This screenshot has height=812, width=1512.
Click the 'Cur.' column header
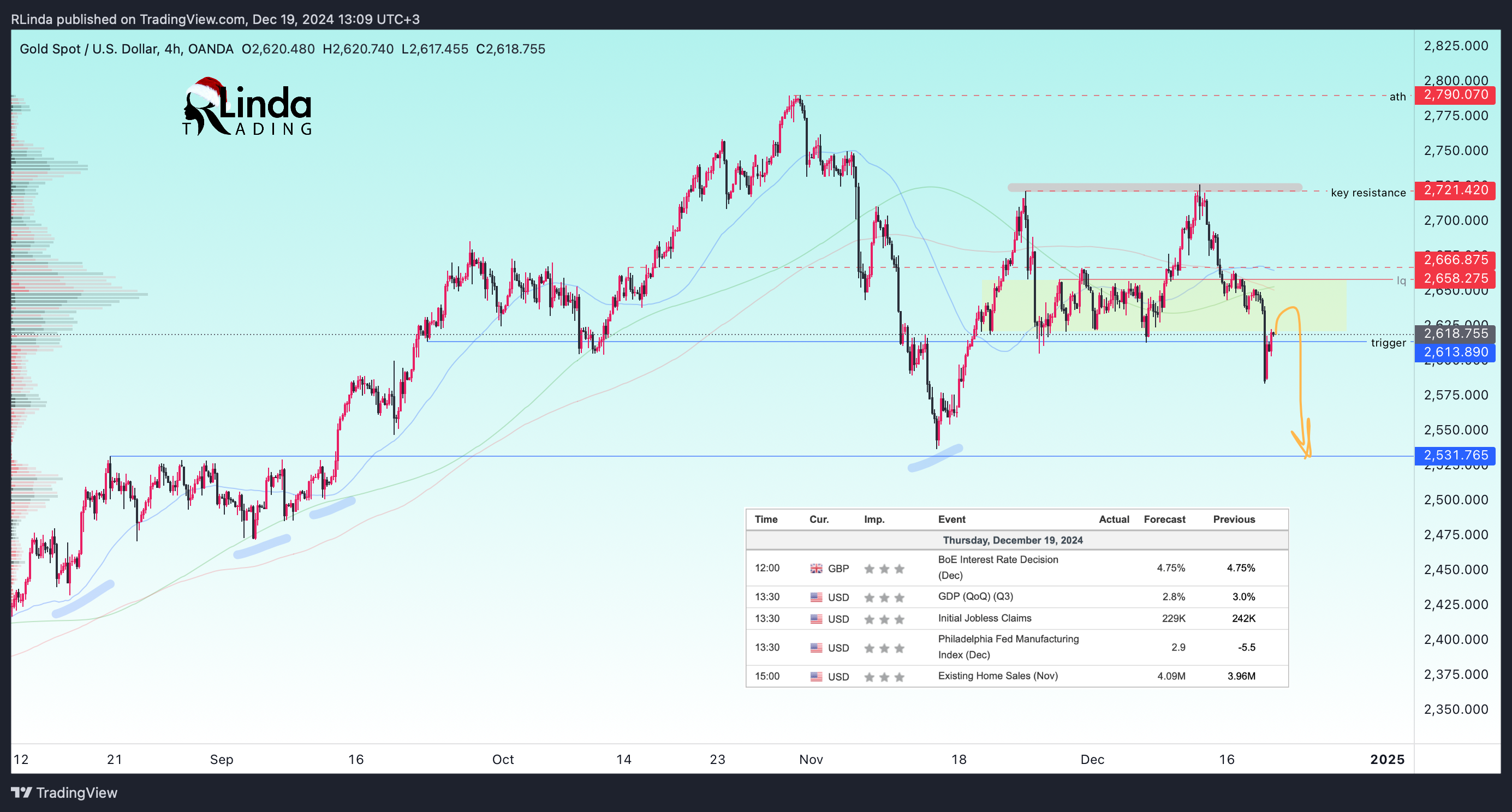819,520
